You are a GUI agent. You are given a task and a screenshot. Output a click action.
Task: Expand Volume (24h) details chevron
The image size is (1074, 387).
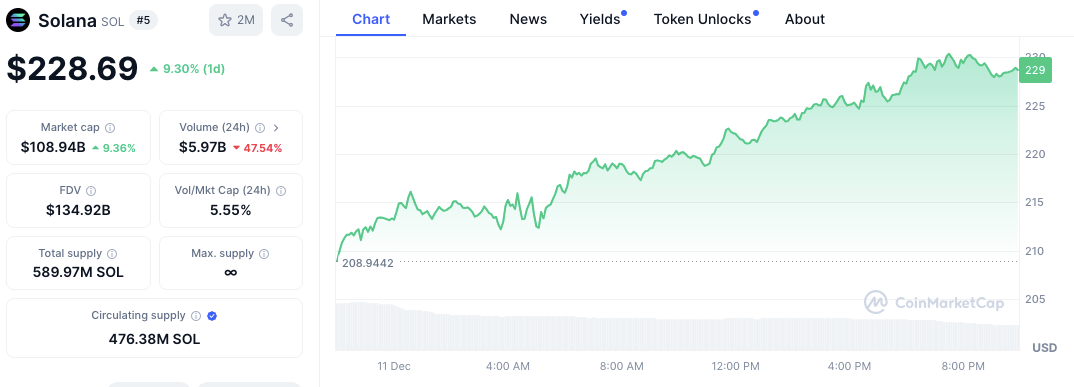pos(276,127)
